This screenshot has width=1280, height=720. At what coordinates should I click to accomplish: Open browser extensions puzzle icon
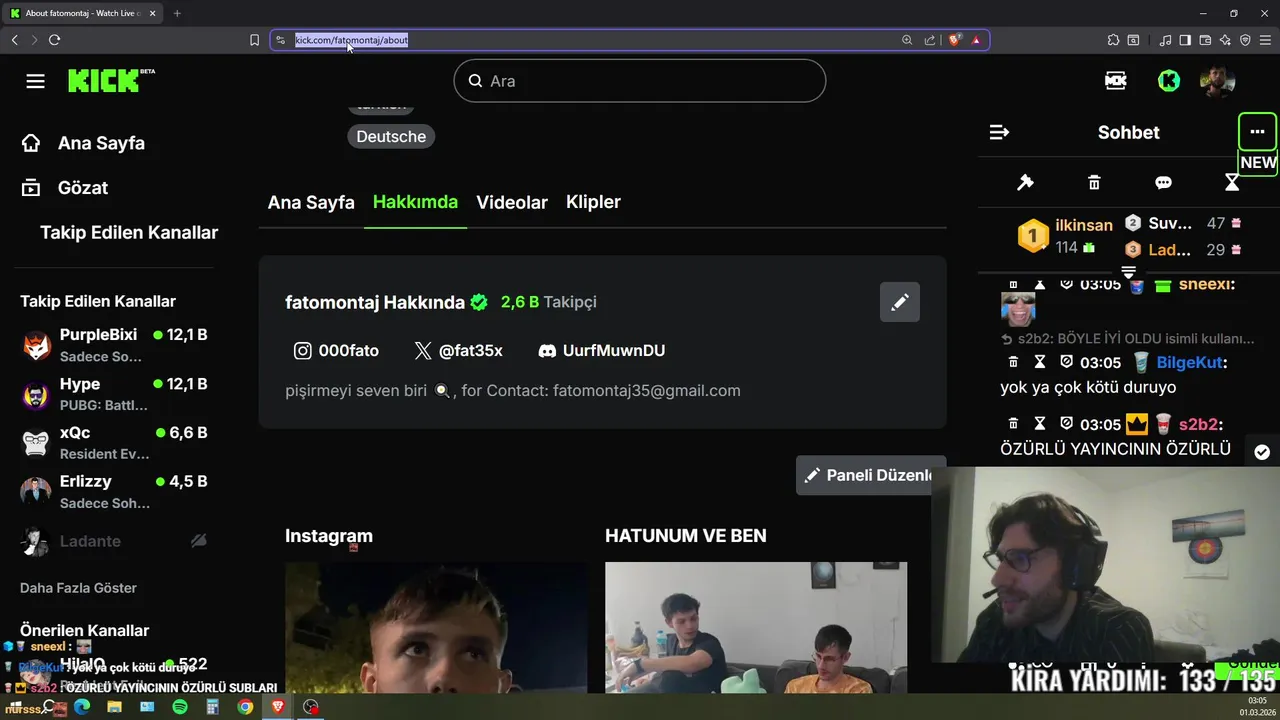1113,40
